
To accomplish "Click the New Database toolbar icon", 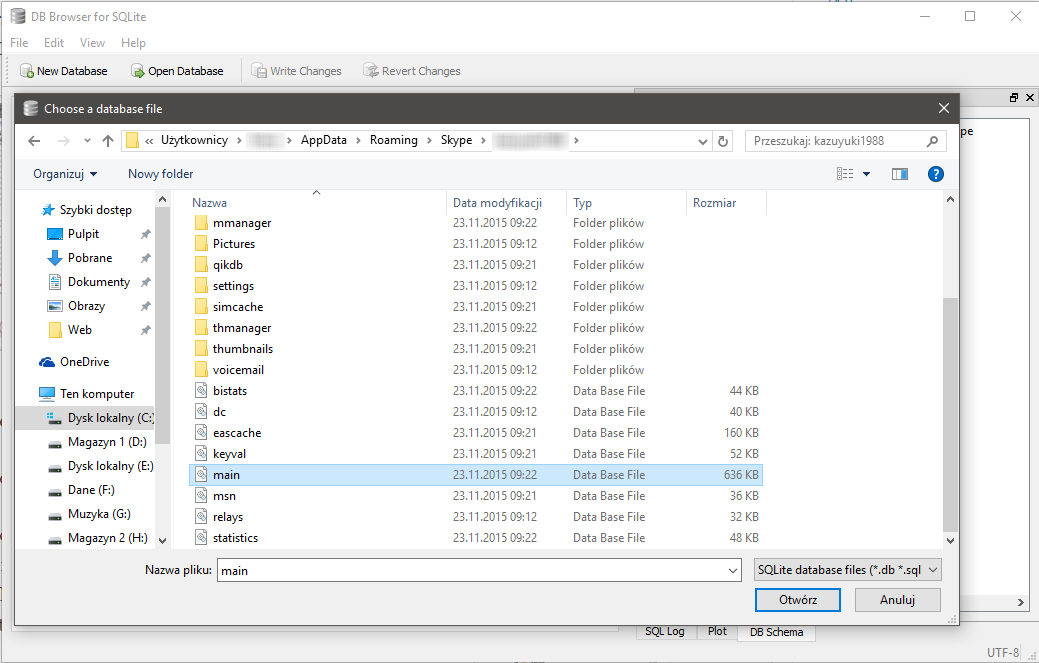I will (27, 71).
